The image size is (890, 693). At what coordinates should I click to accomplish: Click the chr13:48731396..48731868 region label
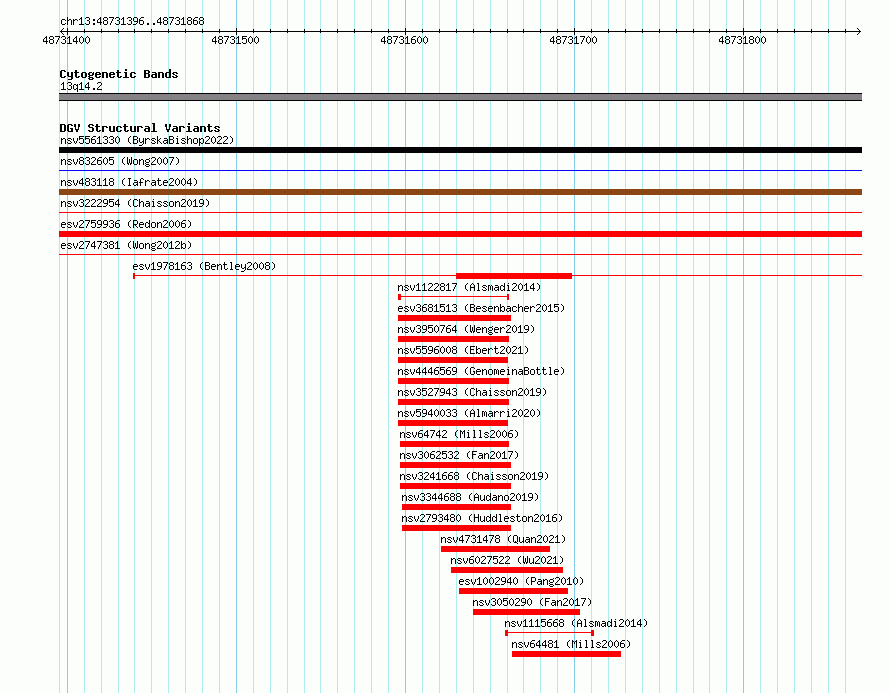[132, 22]
